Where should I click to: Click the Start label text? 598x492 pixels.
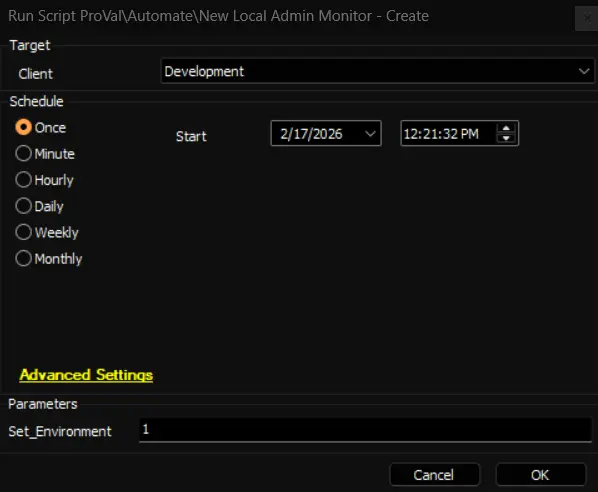(x=191, y=136)
